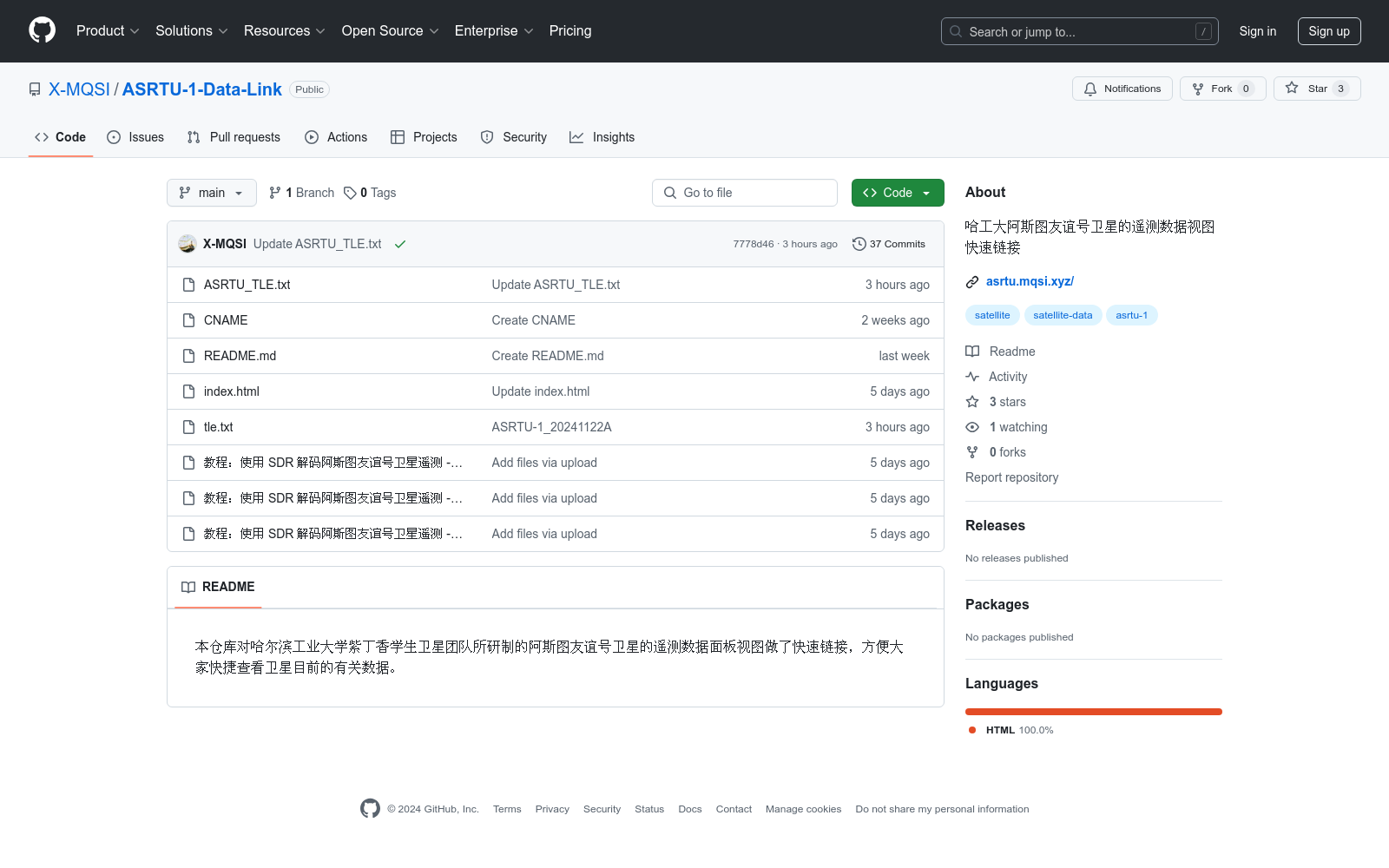This screenshot has width=1389, height=868.
Task: Click the satellite topic tag
Action: pyautogui.click(x=992, y=315)
